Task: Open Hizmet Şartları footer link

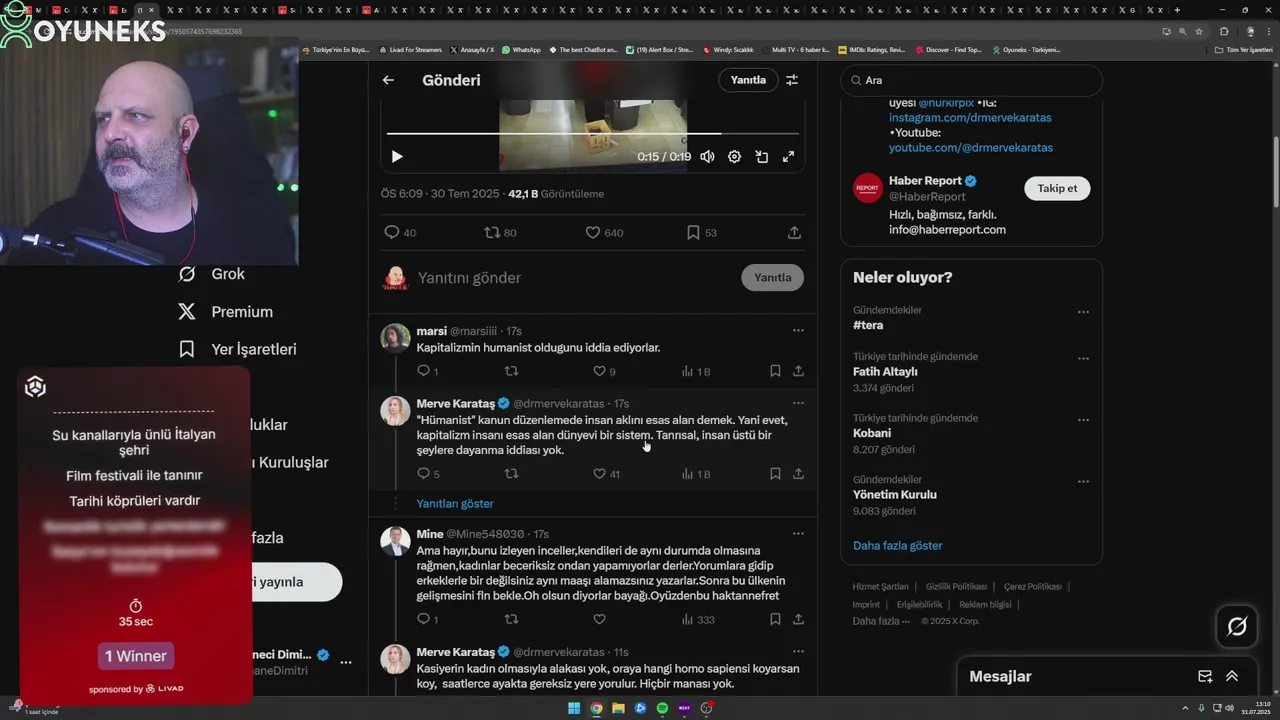Action: (x=880, y=587)
